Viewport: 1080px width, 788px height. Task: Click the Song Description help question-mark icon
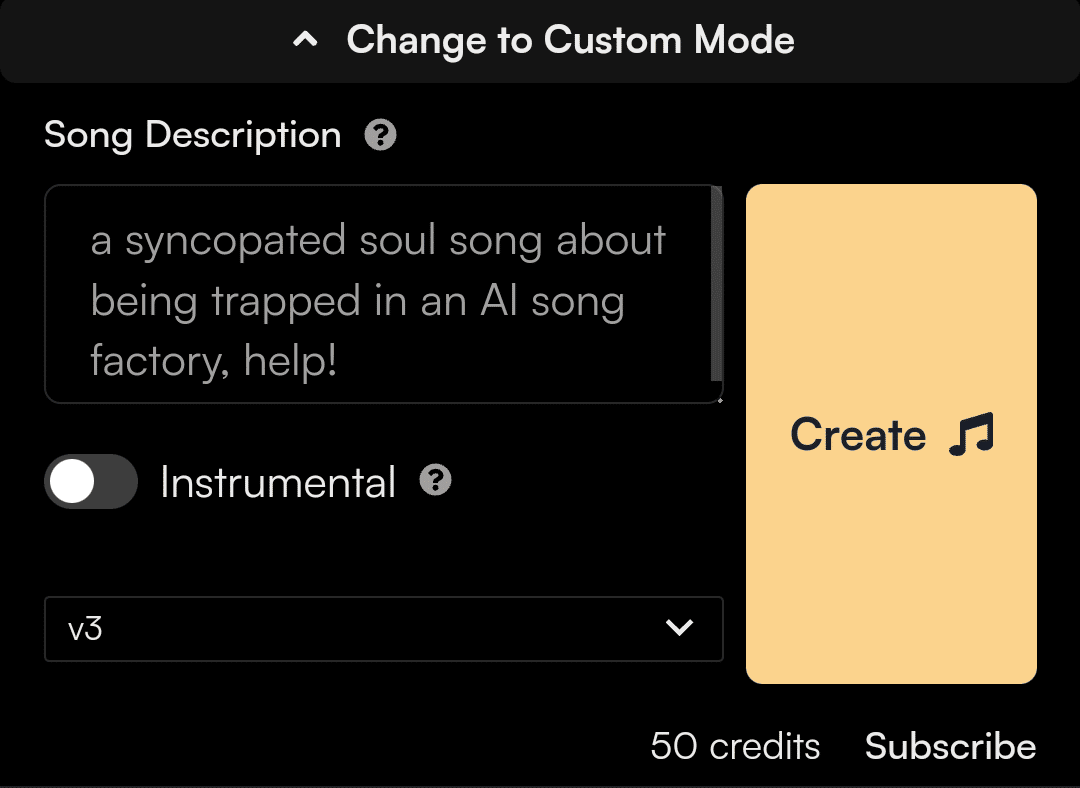coord(380,135)
